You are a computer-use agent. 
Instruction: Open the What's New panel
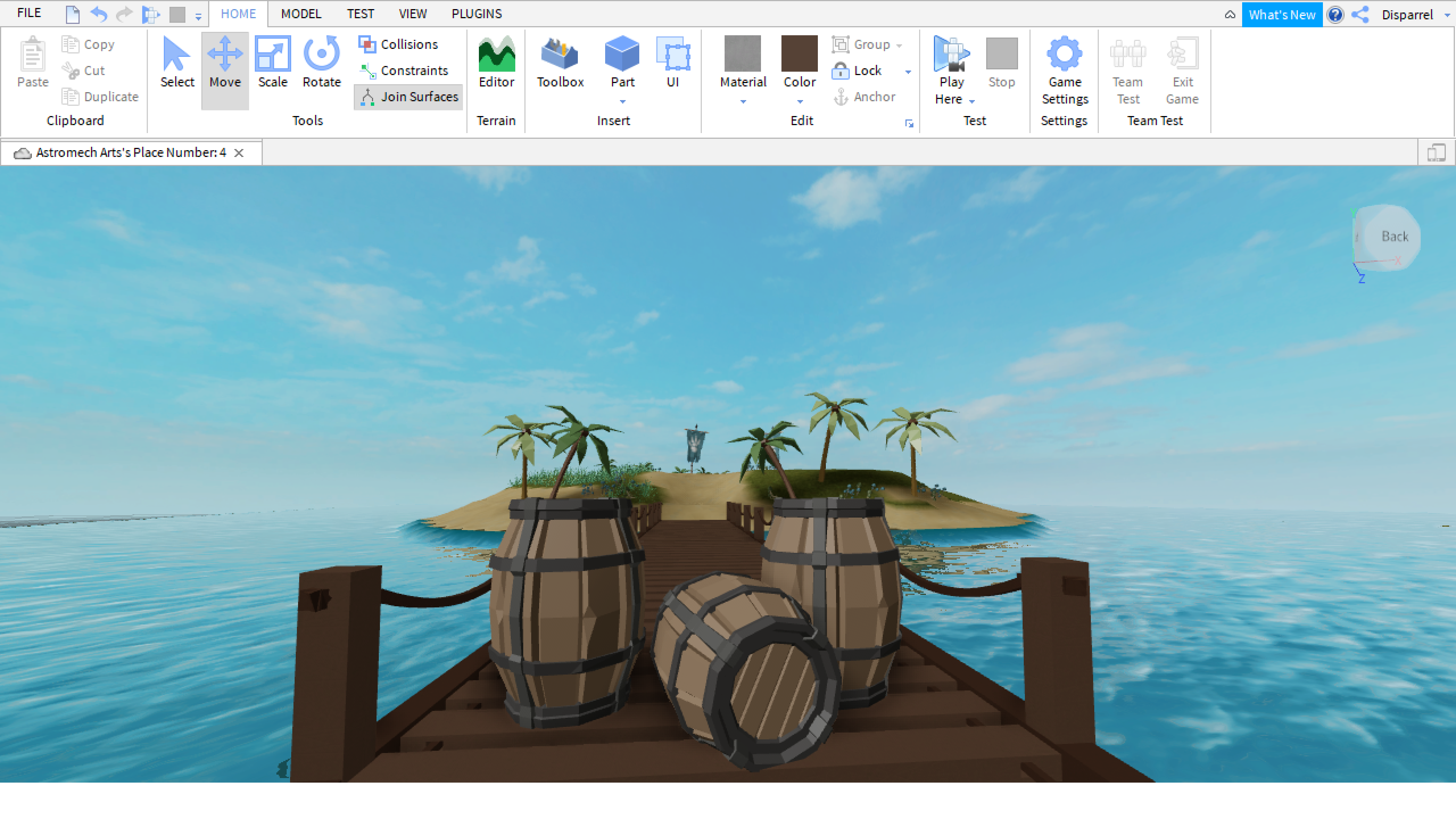[x=1282, y=14]
